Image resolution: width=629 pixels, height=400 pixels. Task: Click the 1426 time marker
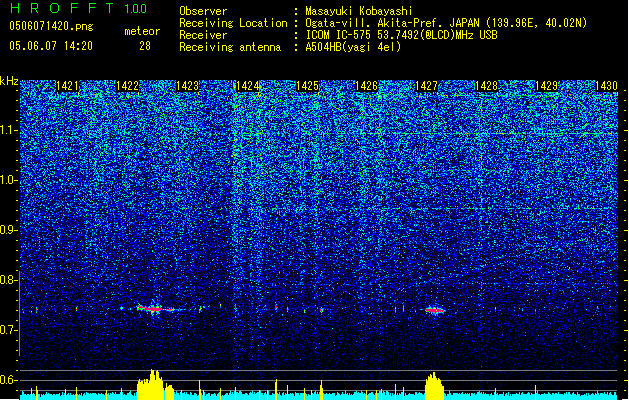point(367,86)
